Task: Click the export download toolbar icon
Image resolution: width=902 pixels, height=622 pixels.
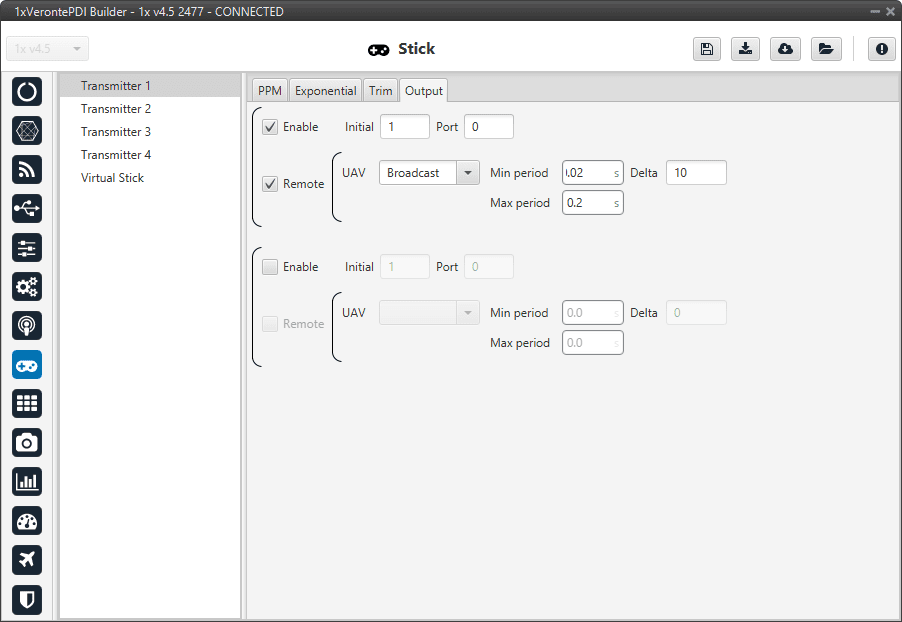Action: (746, 49)
